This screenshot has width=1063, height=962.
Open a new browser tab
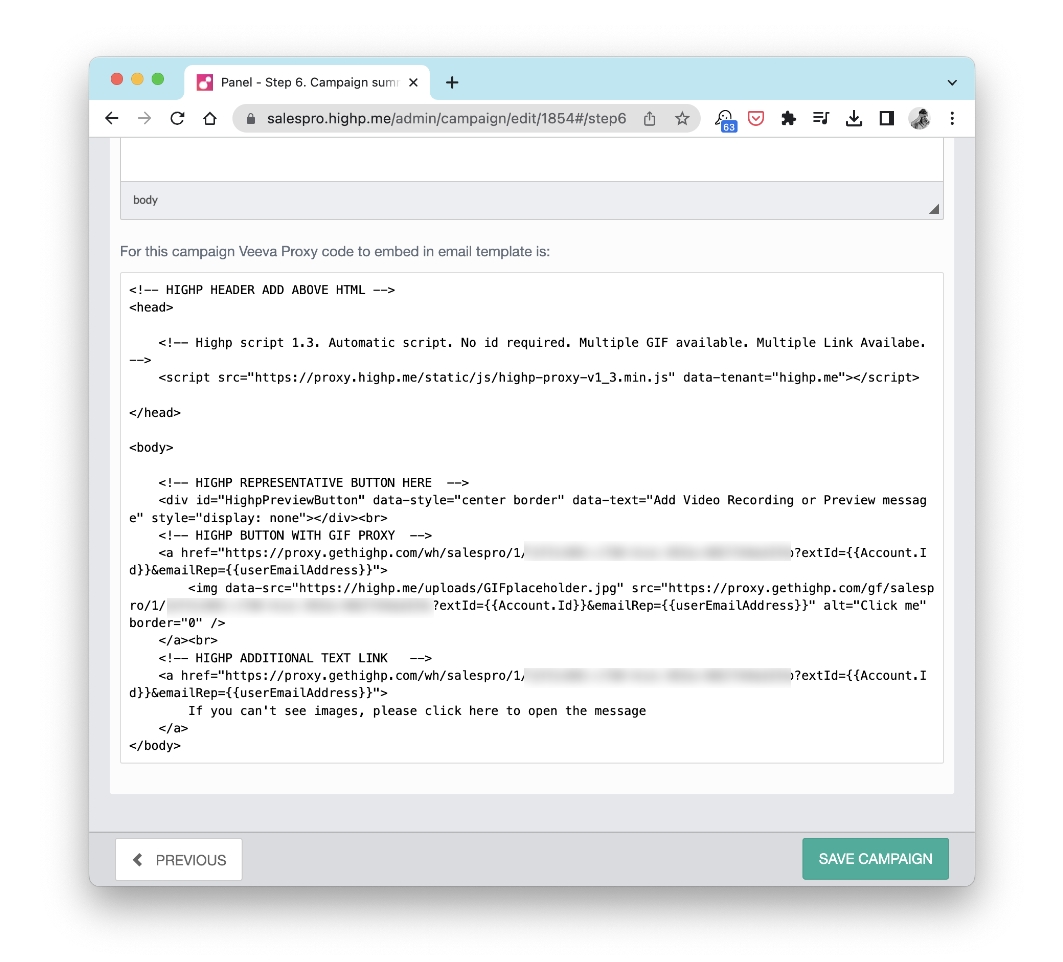(451, 83)
